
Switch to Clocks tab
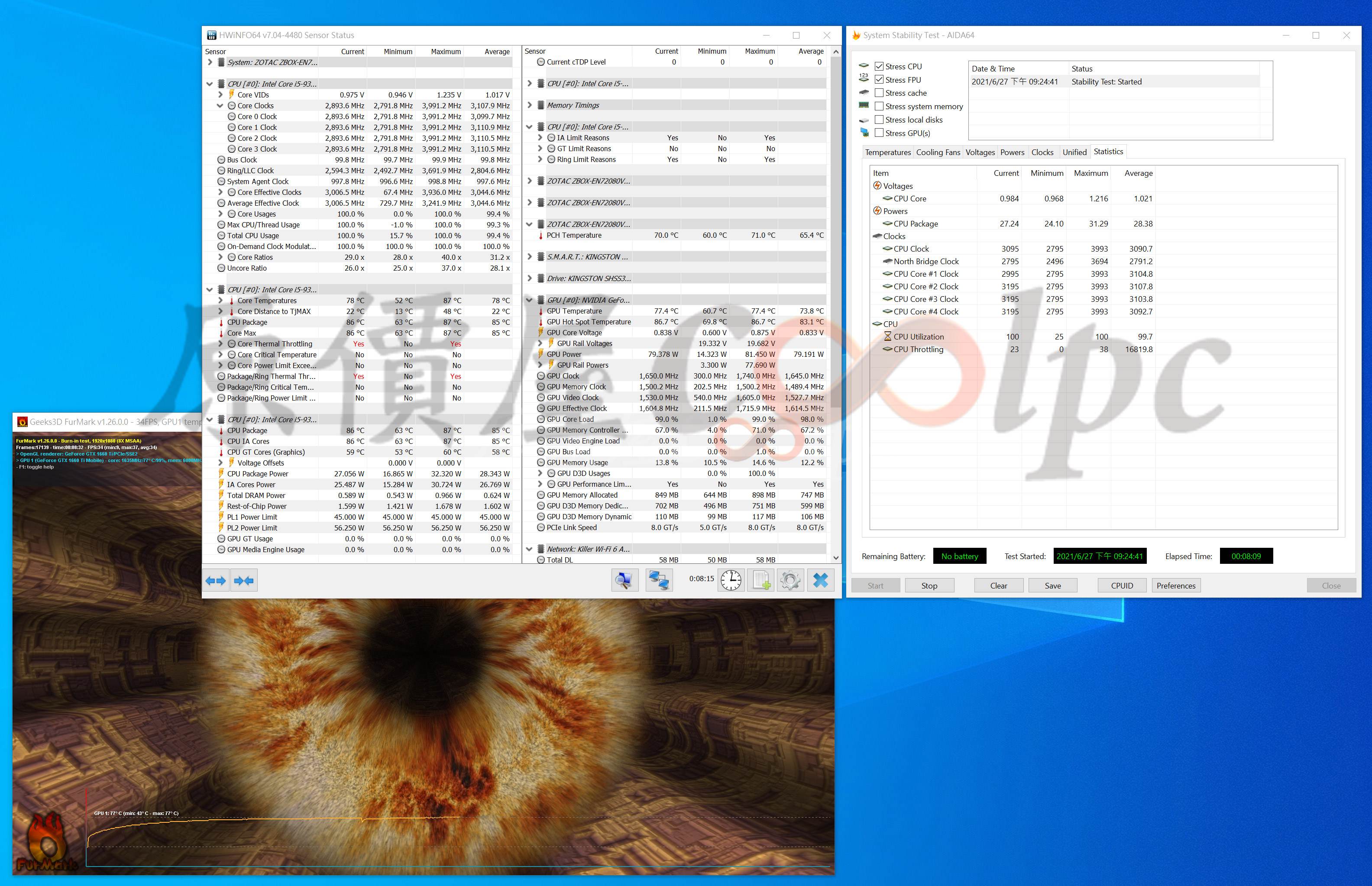(x=1042, y=152)
